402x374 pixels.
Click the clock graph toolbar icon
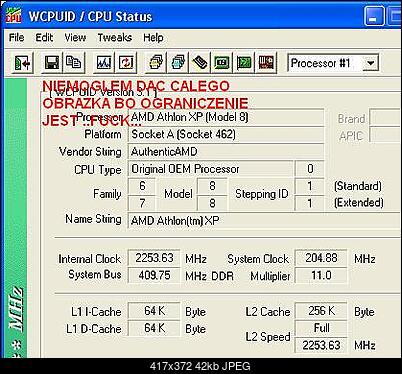point(104,63)
